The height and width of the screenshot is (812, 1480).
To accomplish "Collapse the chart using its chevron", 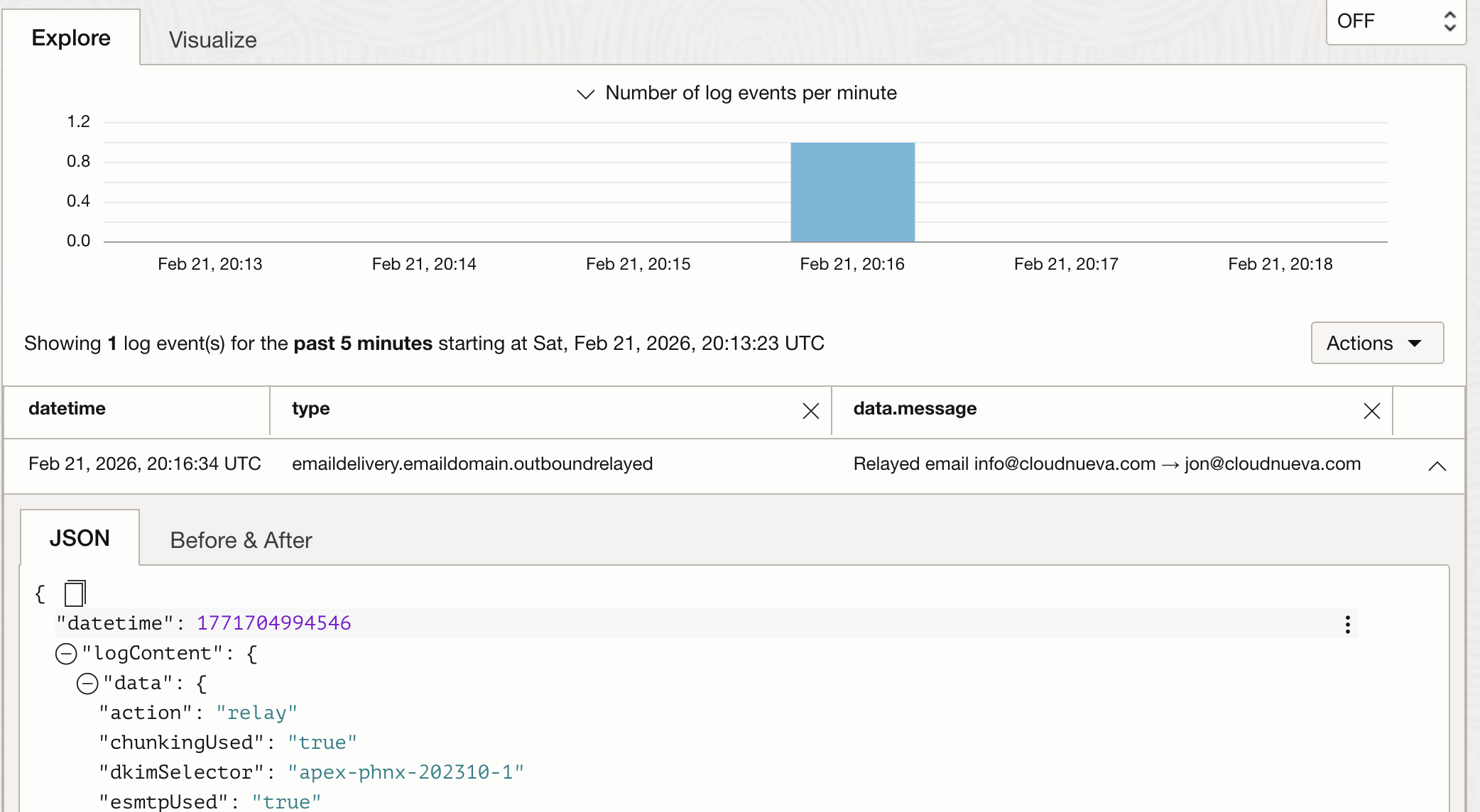I will point(584,94).
